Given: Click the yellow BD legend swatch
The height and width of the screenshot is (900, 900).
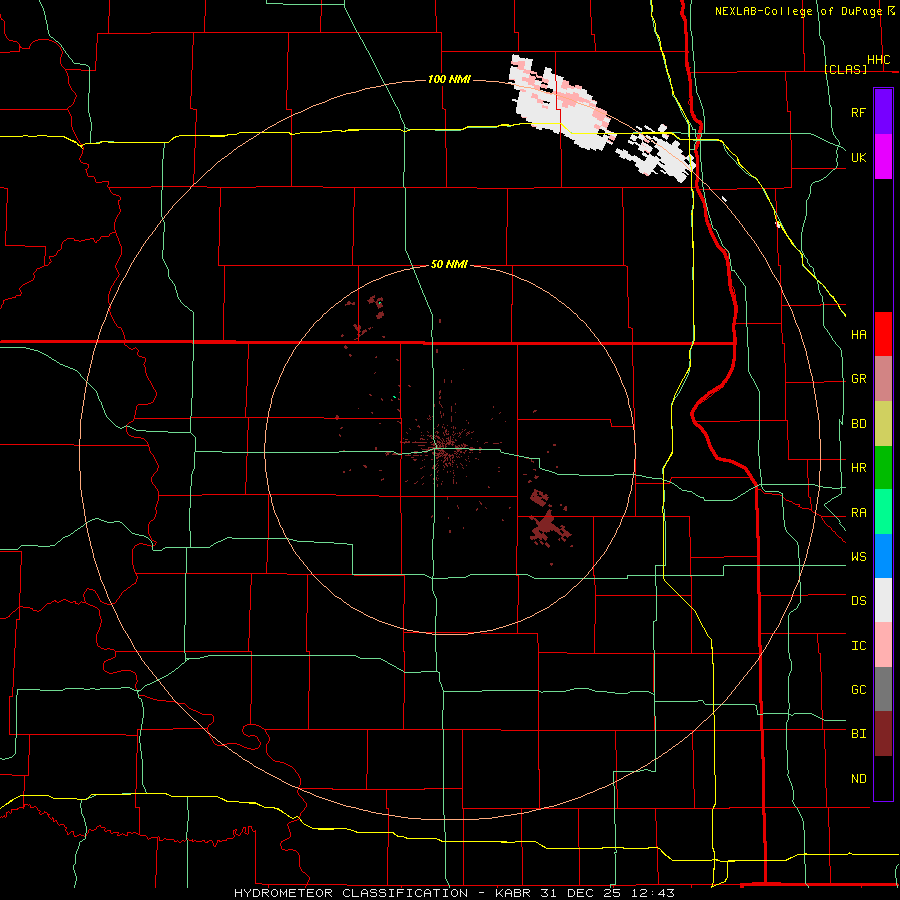Looking at the screenshot, I should pos(883,424).
